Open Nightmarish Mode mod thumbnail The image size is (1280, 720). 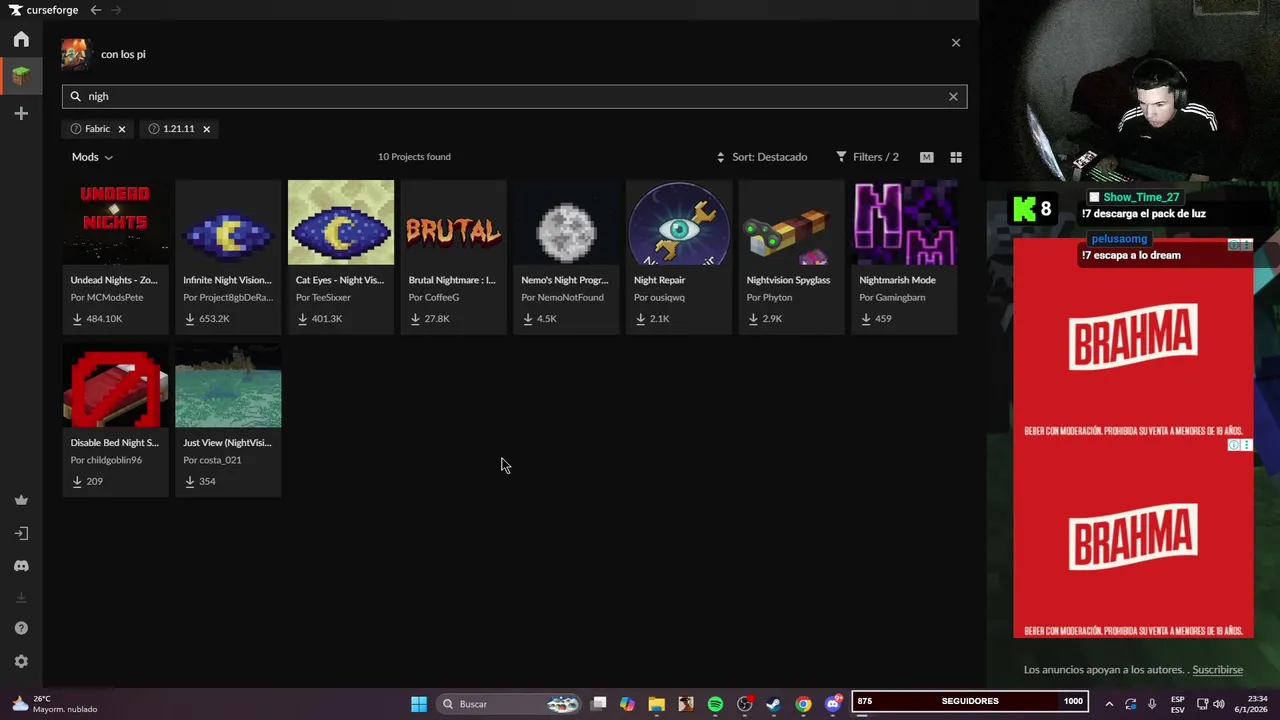click(x=904, y=222)
